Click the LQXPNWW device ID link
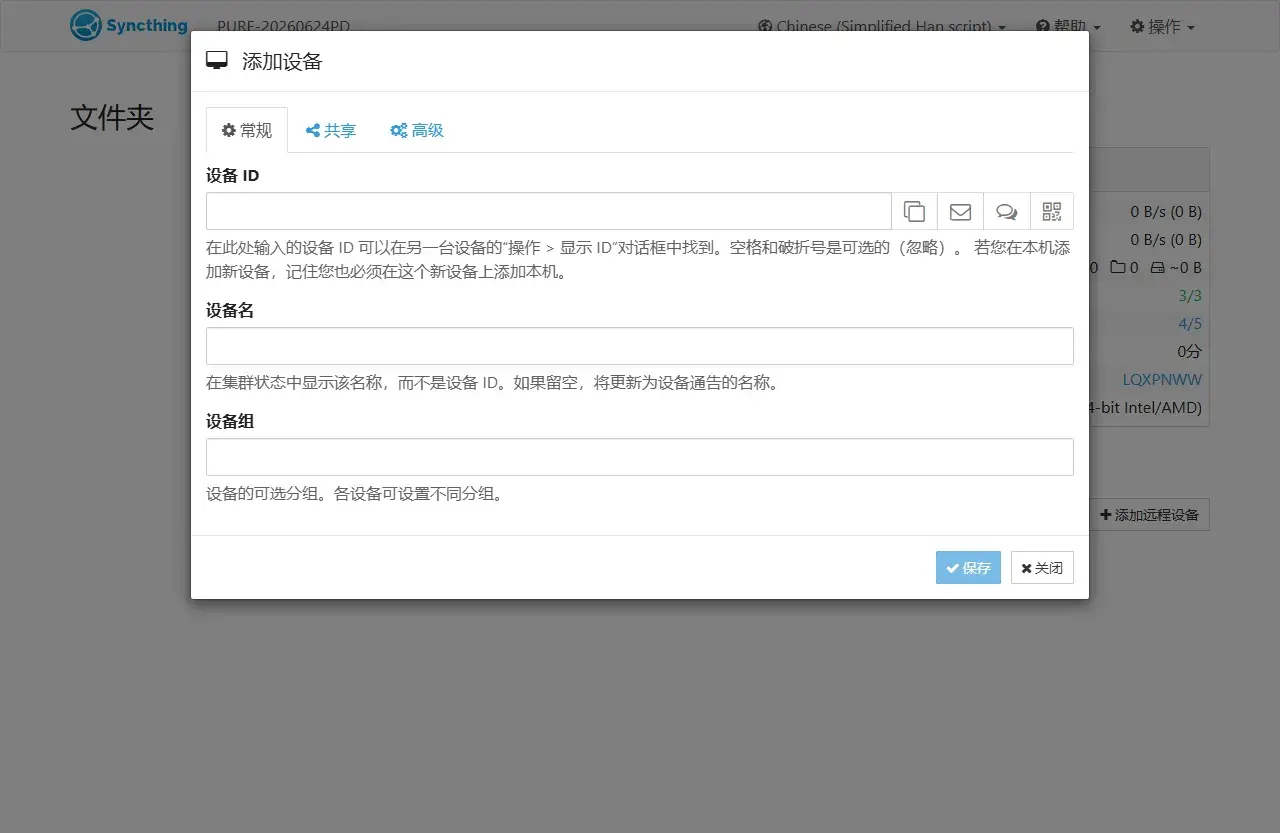The height and width of the screenshot is (833, 1280). [x=1162, y=380]
